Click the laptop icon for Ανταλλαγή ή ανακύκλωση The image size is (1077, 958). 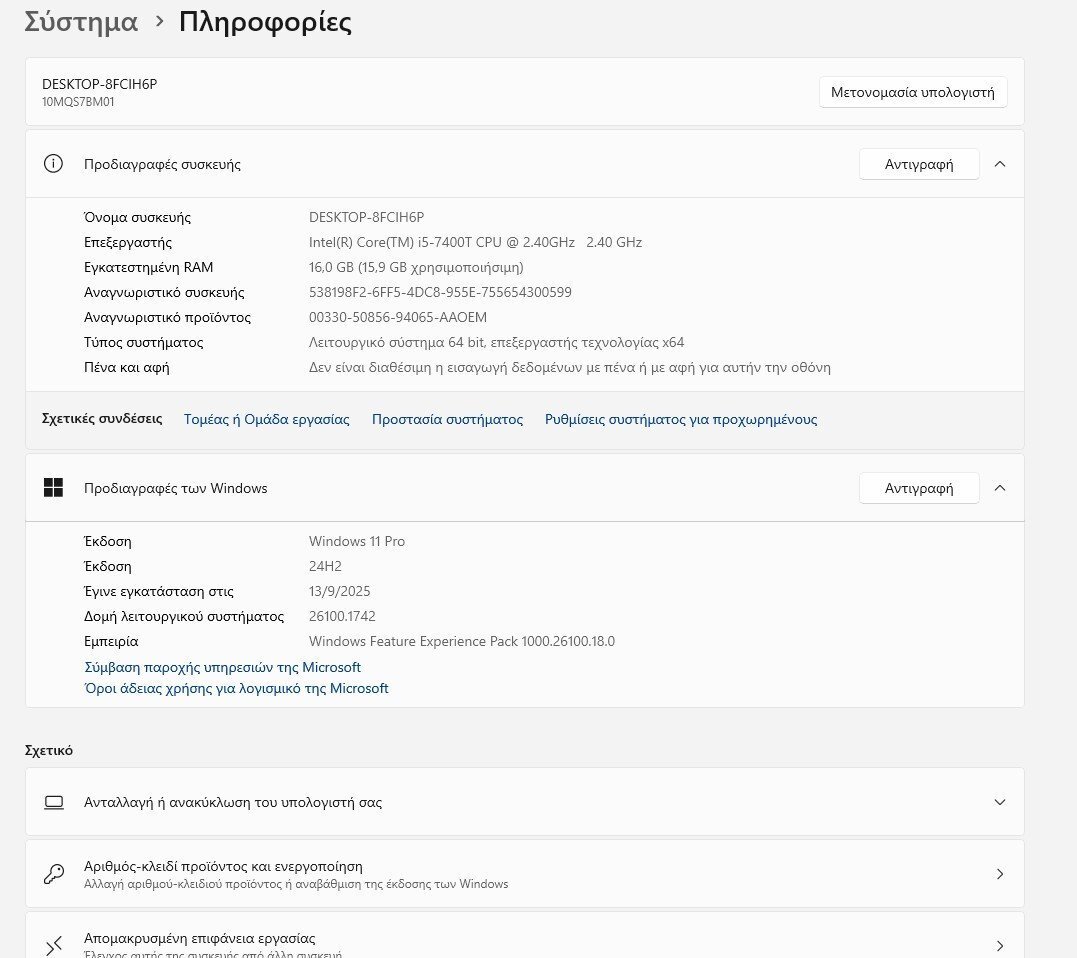[54, 802]
